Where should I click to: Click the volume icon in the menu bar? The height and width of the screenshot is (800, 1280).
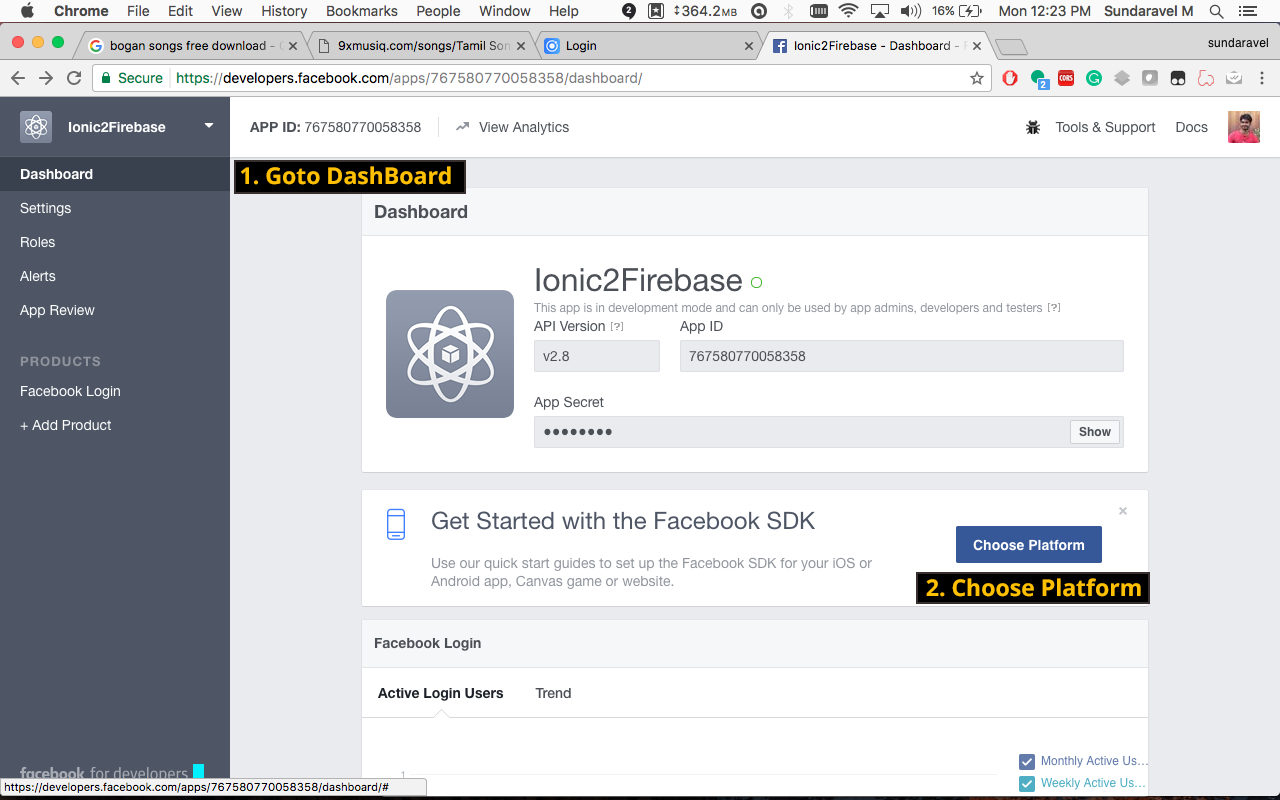point(910,11)
